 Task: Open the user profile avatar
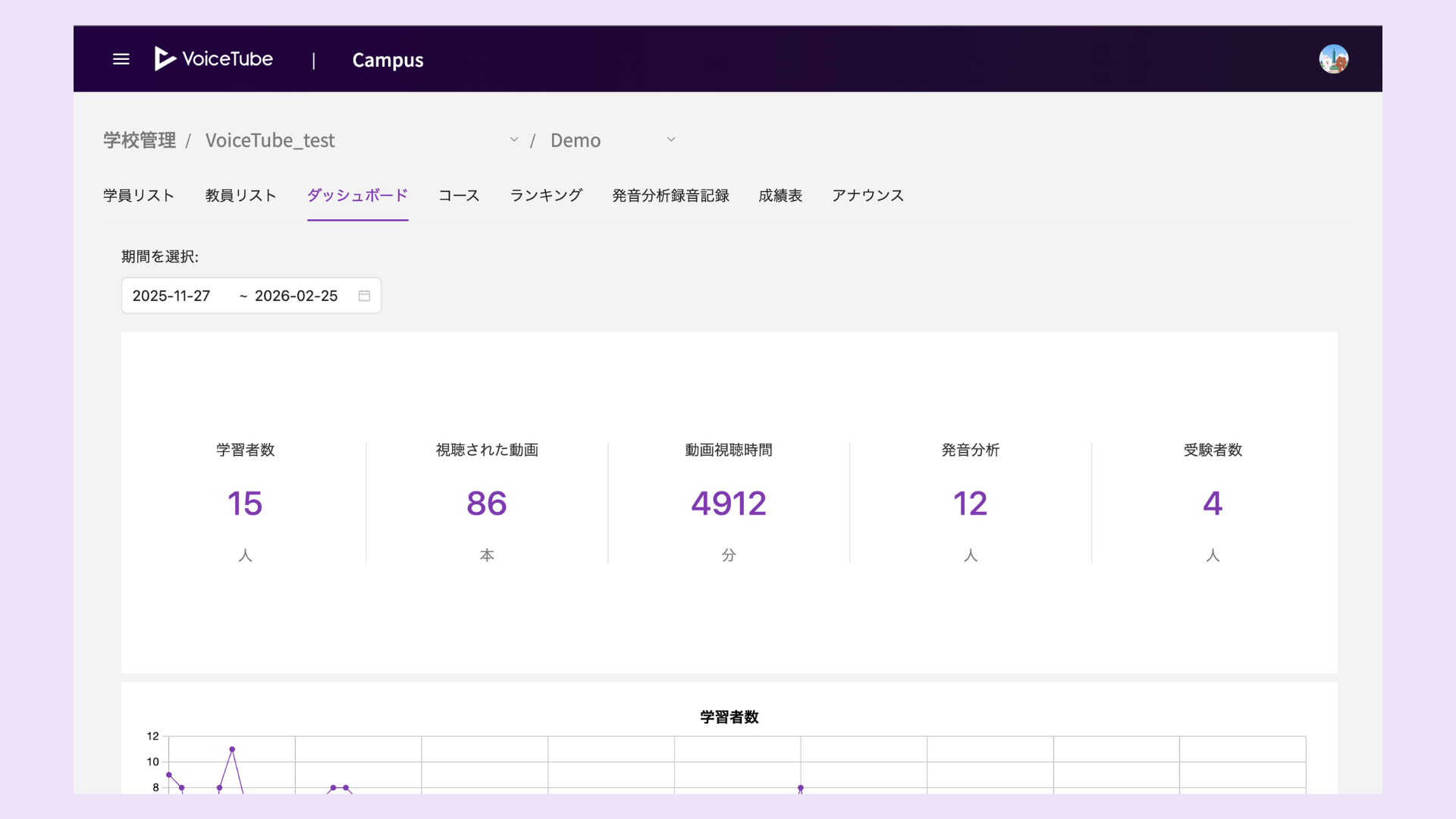point(1333,59)
